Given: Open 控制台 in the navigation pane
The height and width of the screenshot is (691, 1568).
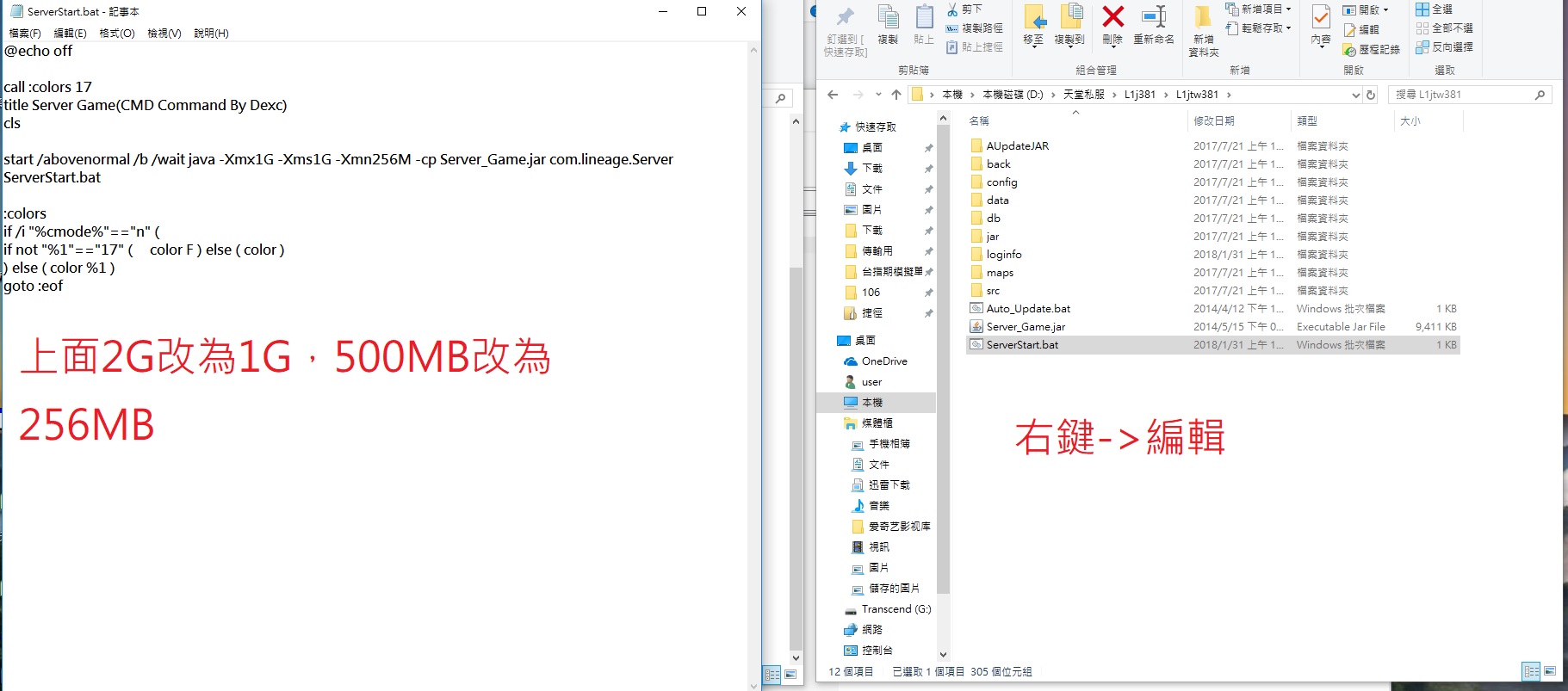Looking at the screenshot, I should tap(877, 651).
